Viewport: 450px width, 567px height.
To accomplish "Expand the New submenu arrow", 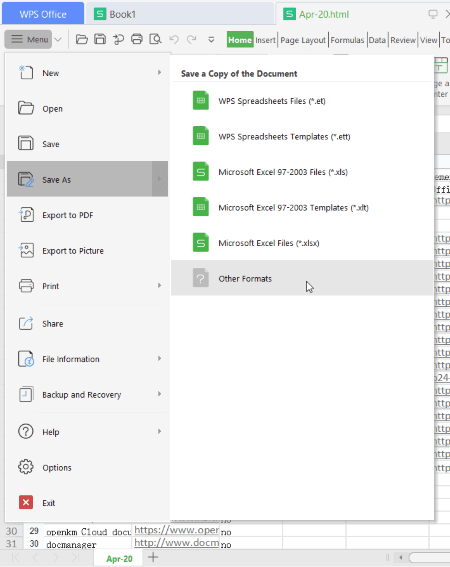I will [x=159, y=73].
